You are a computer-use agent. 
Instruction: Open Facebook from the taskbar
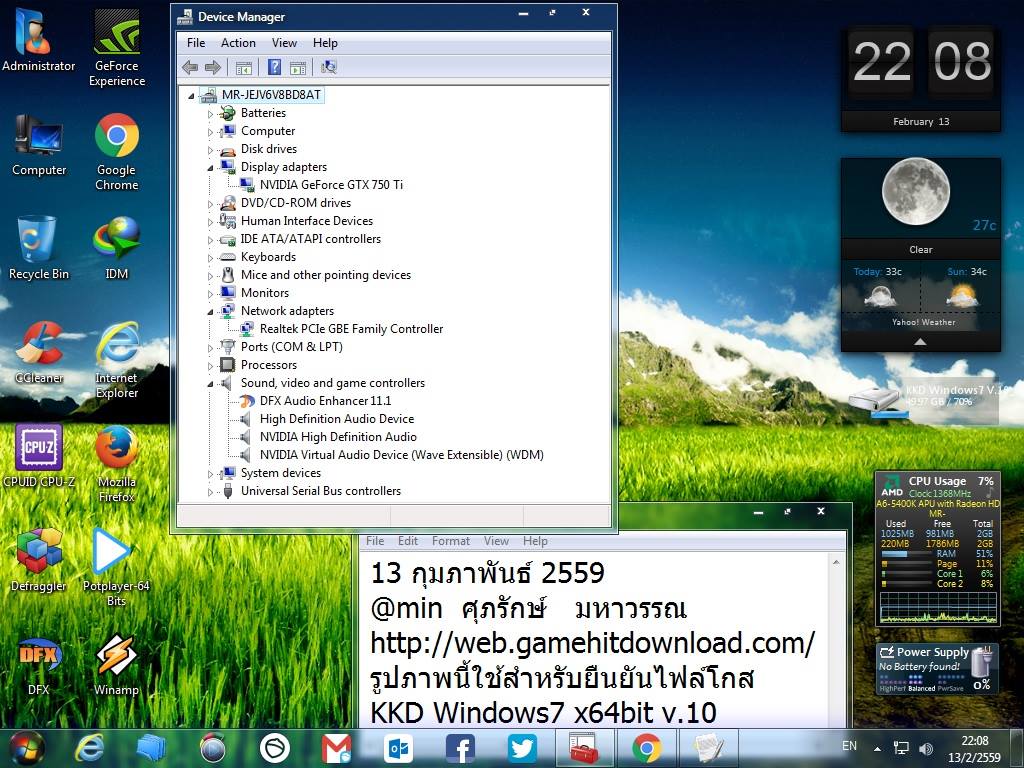click(x=460, y=748)
